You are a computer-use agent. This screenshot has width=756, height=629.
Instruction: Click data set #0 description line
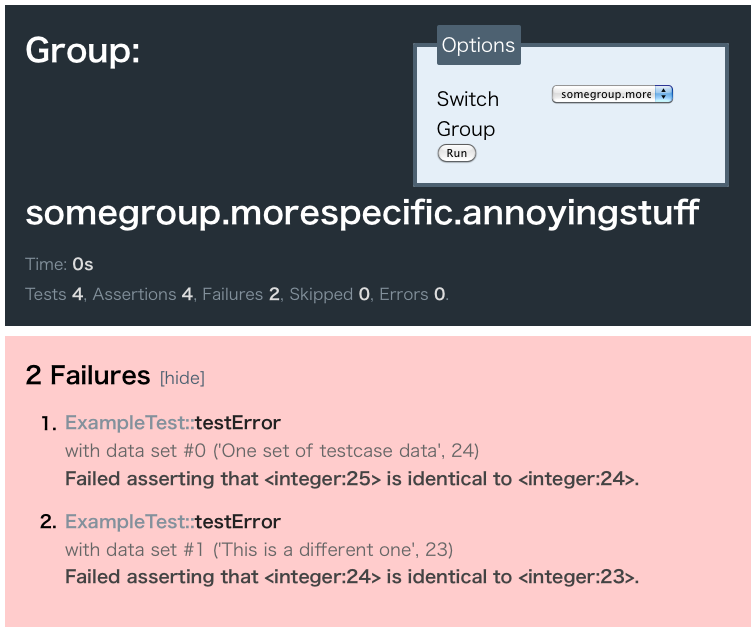click(x=272, y=451)
